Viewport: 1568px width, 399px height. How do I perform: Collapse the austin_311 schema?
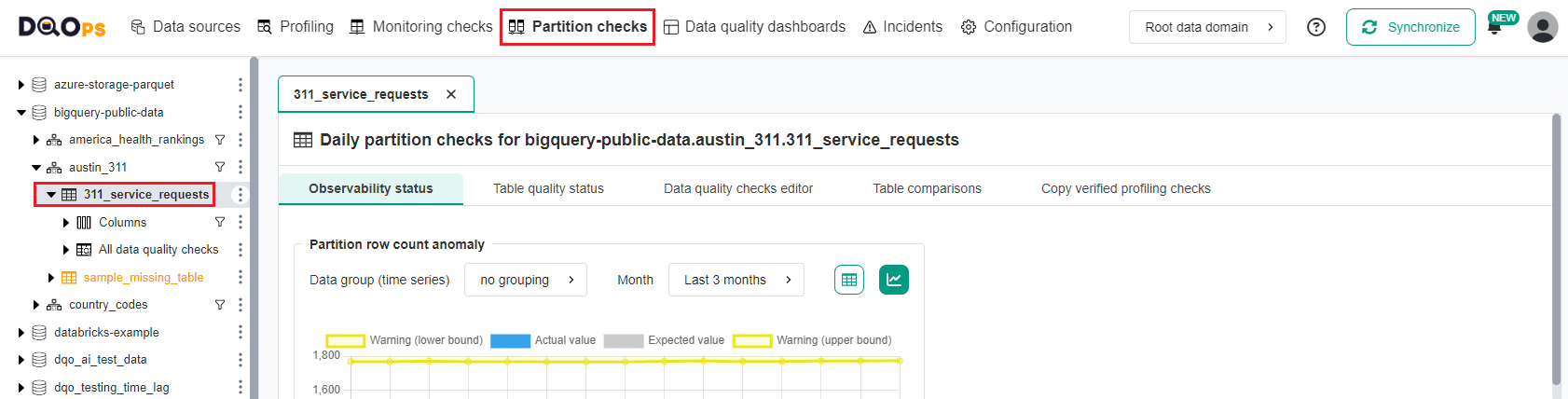pos(36,168)
